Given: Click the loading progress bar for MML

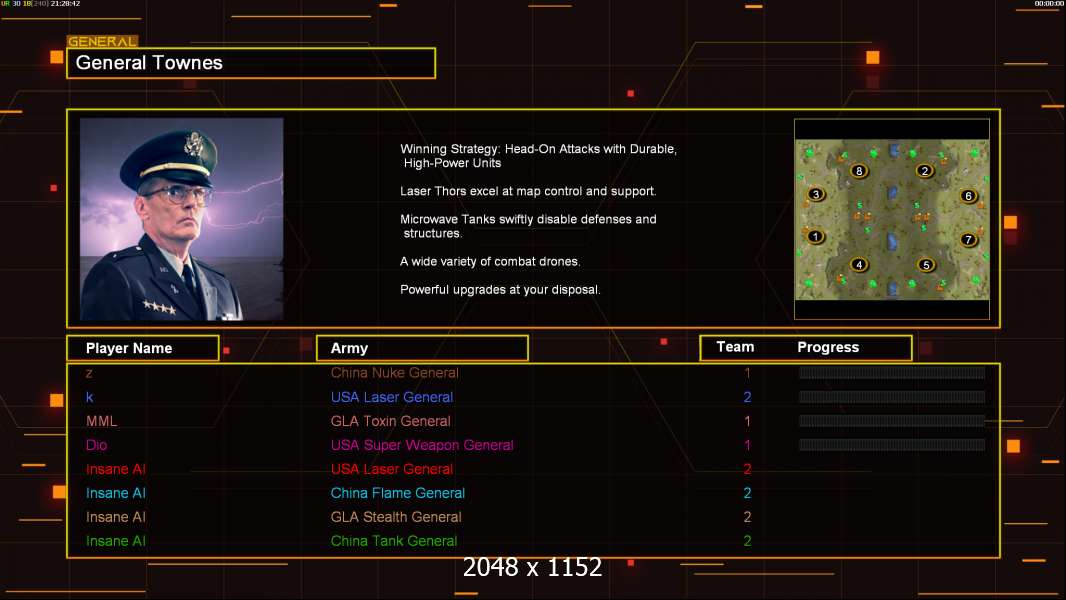Looking at the screenshot, I should (892, 421).
